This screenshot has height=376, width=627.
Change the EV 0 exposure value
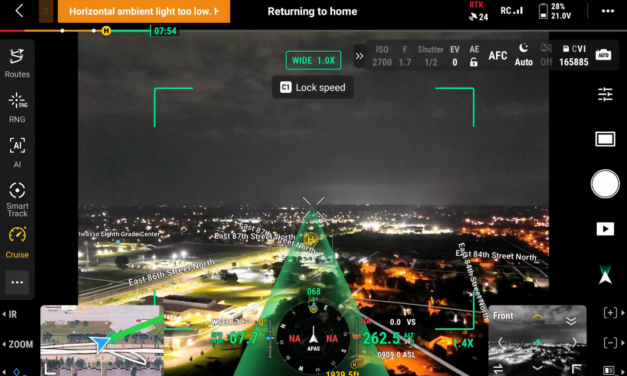coord(455,56)
